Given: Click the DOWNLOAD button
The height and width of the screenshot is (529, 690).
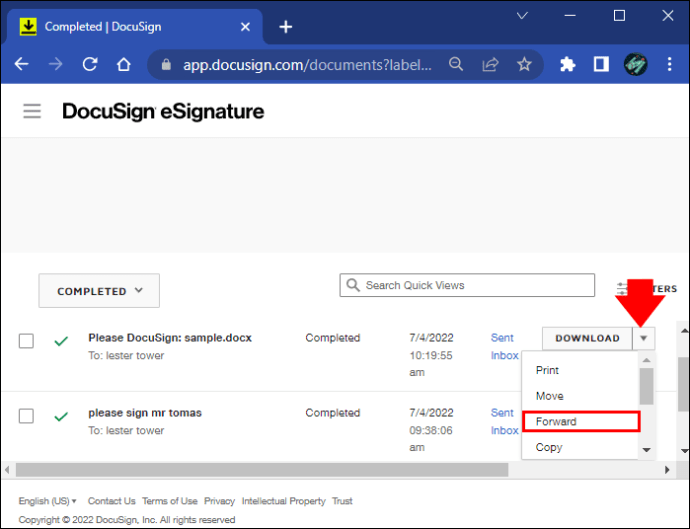Looking at the screenshot, I should (x=587, y=338).
